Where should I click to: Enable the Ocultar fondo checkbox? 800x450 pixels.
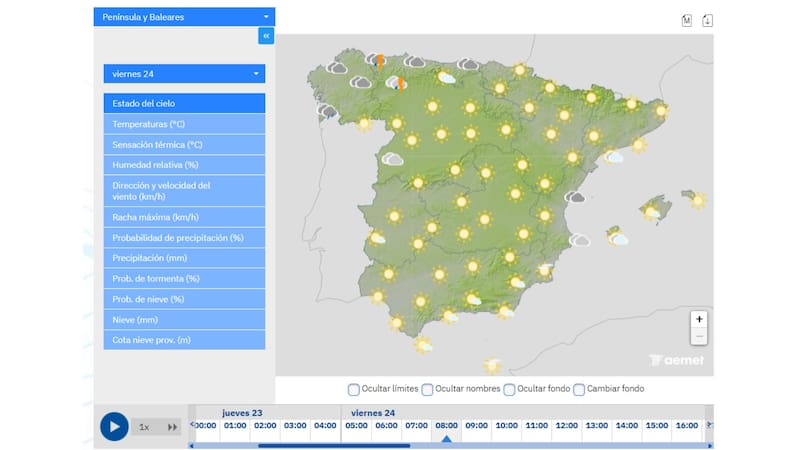click(509, 389)
